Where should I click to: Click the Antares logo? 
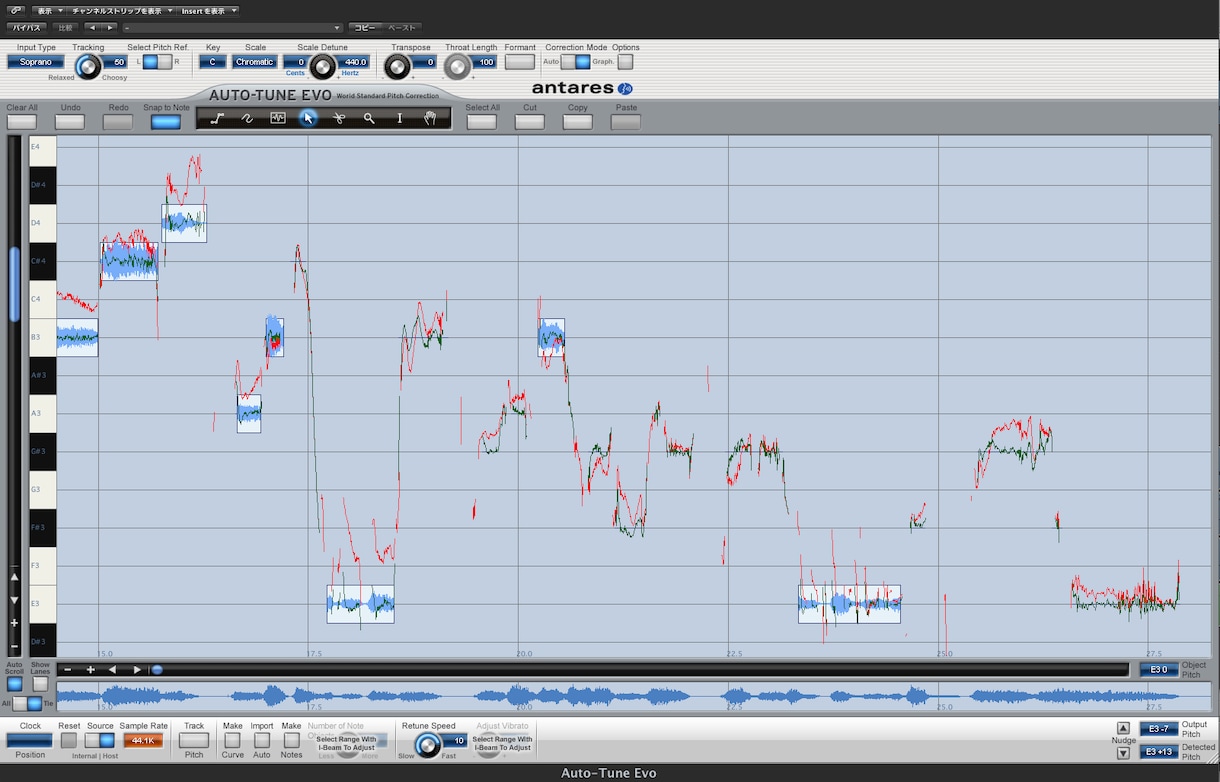pyautogui.click(x=582, y=88)
